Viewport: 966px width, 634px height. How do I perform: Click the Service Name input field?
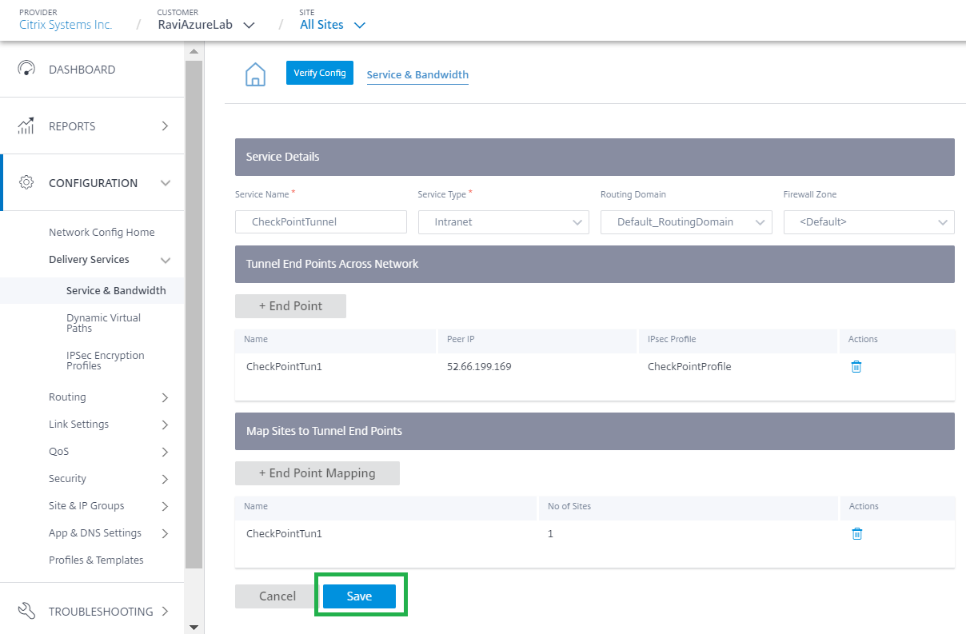320,222
